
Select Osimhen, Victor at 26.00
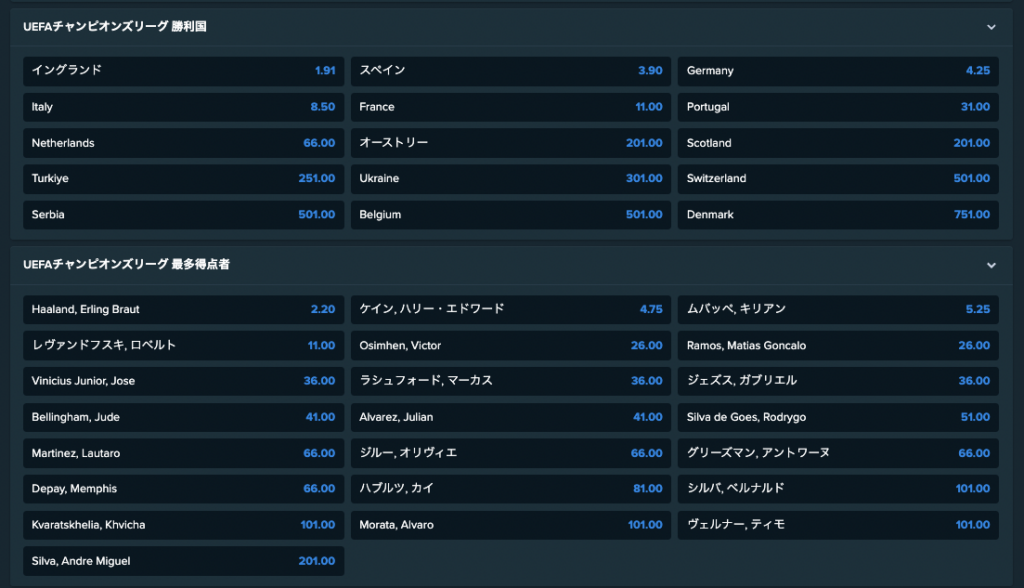(x=511, y=345)
